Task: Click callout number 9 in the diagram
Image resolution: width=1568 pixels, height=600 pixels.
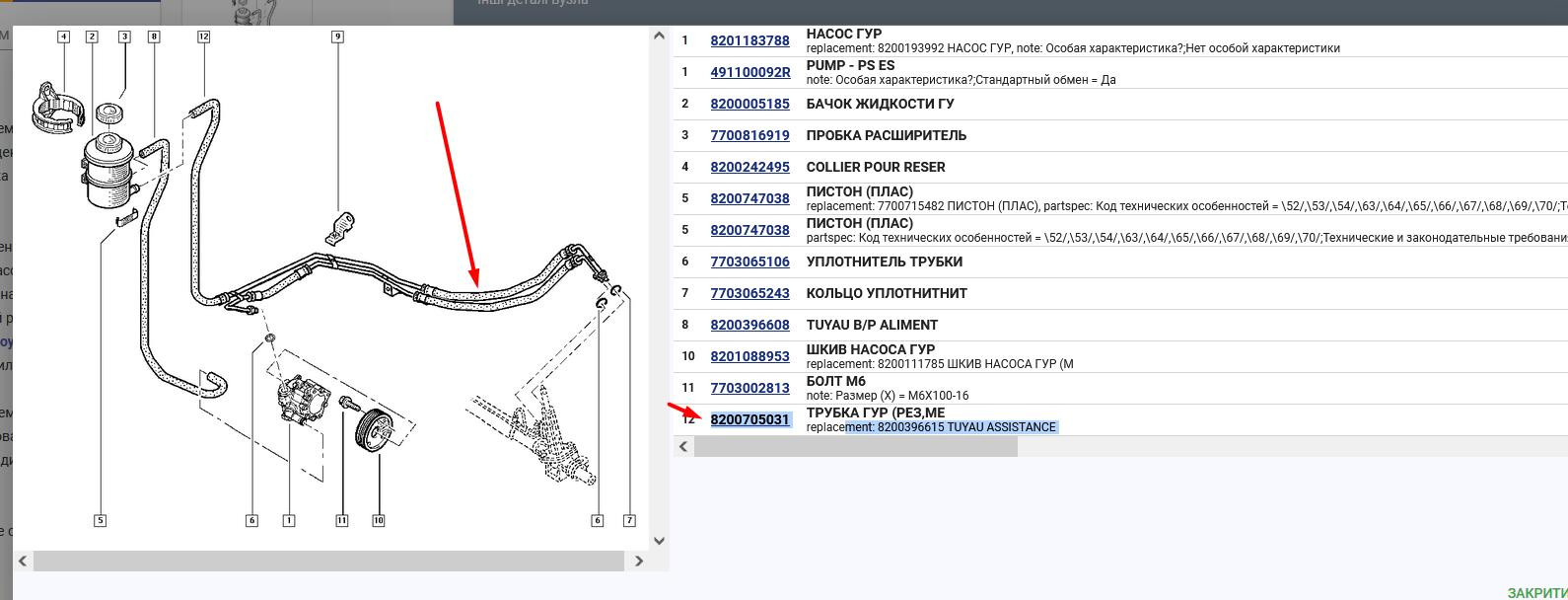Action: (x=337, y=37)
